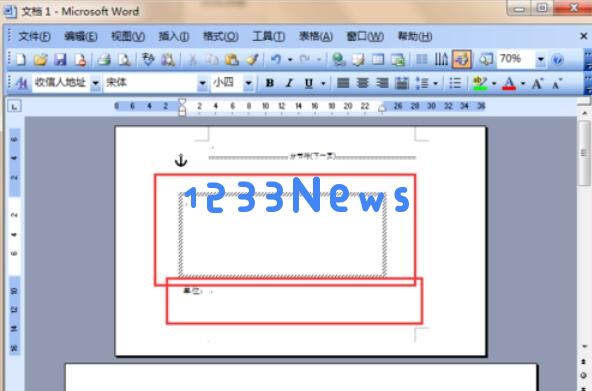
Task: Click the 单位: text in document
Action: [193, 291]
